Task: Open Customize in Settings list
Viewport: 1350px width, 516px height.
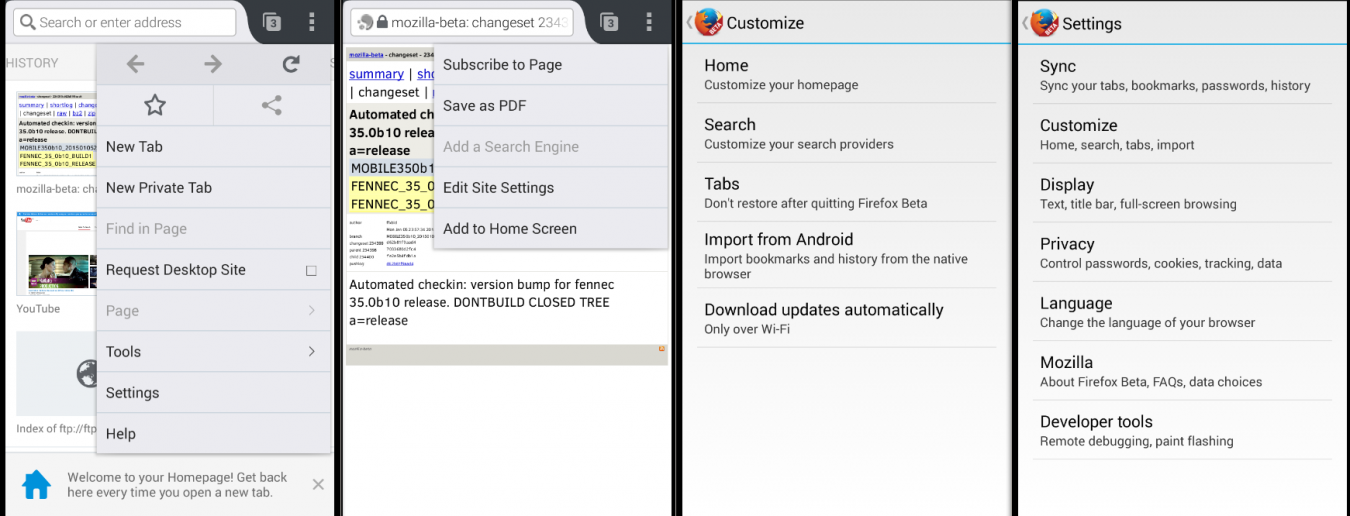Action: 1183,134
